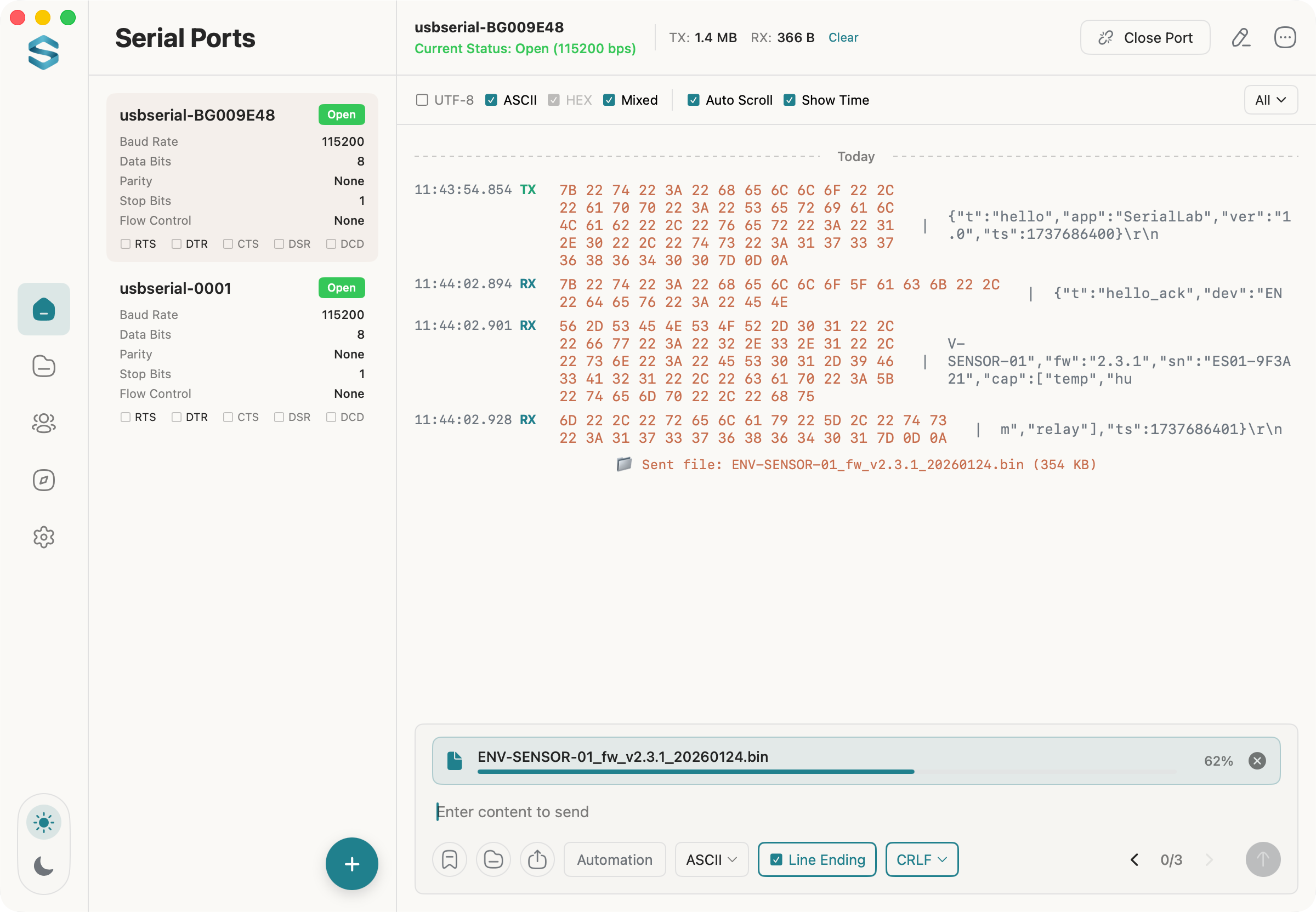Open the users group sidebar icon
The height and width of the screenshot is (912, 1316).
pyautogui.click(x=43, y=423)
